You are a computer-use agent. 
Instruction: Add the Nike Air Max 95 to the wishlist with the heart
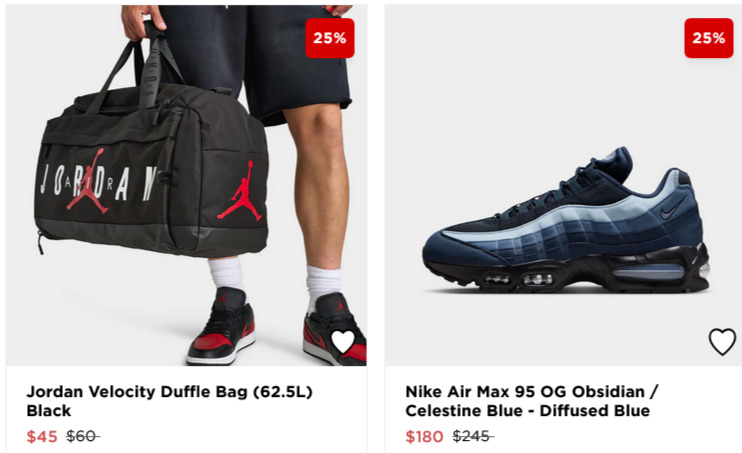pos(722,341)
